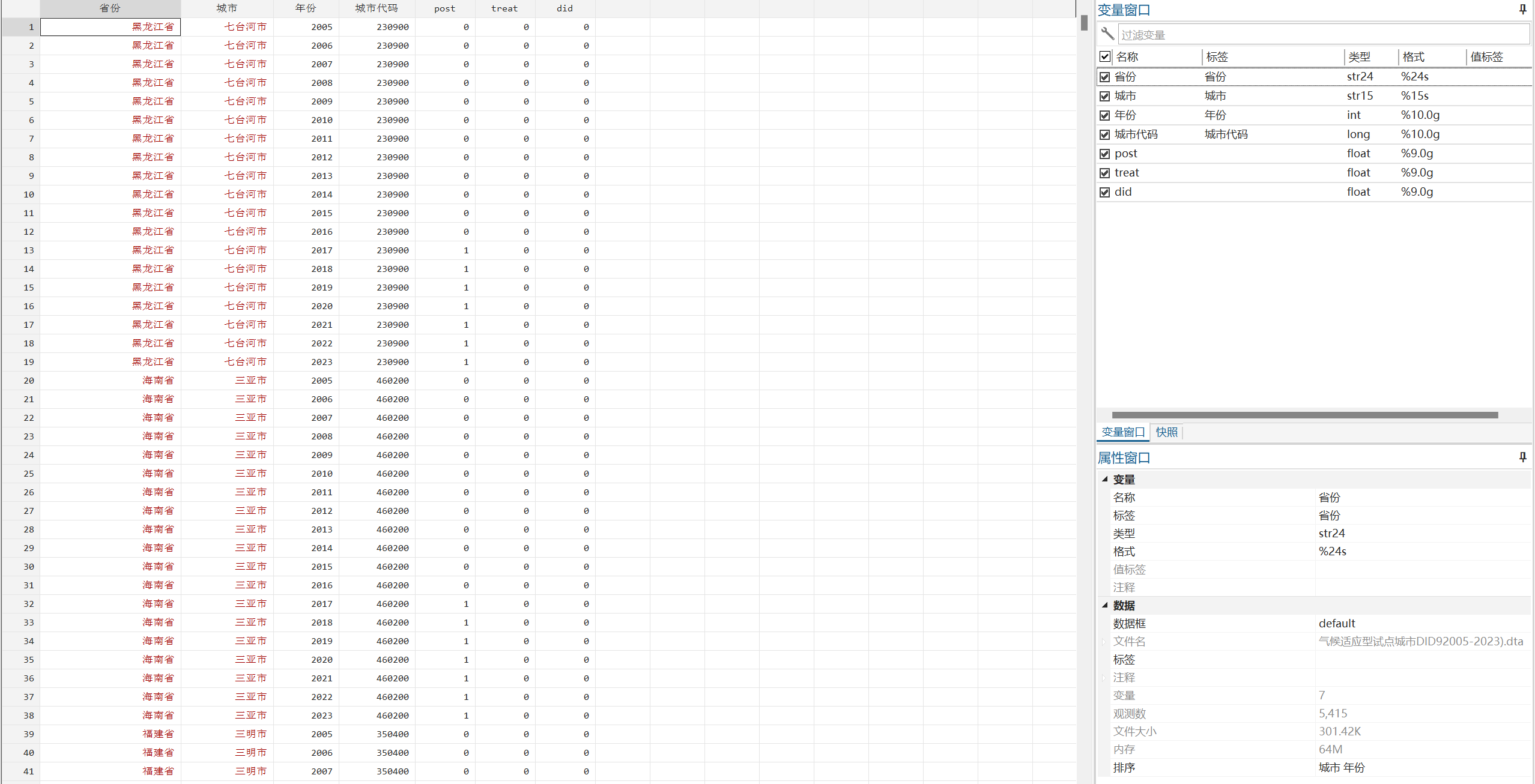The image size is (1535, 784).
Task: Click the 年份 column header
Action: click(x=305, y=8)
